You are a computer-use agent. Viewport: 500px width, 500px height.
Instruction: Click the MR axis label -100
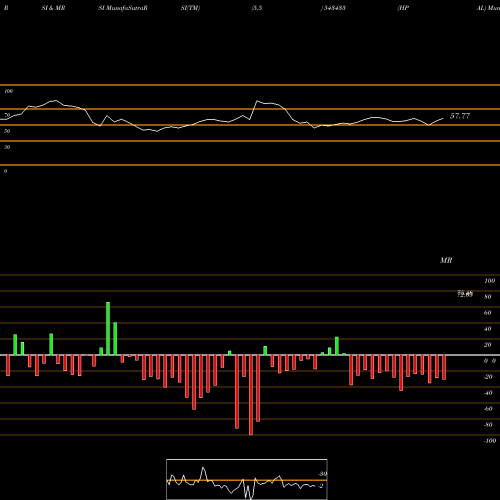[x=490, y=441]
